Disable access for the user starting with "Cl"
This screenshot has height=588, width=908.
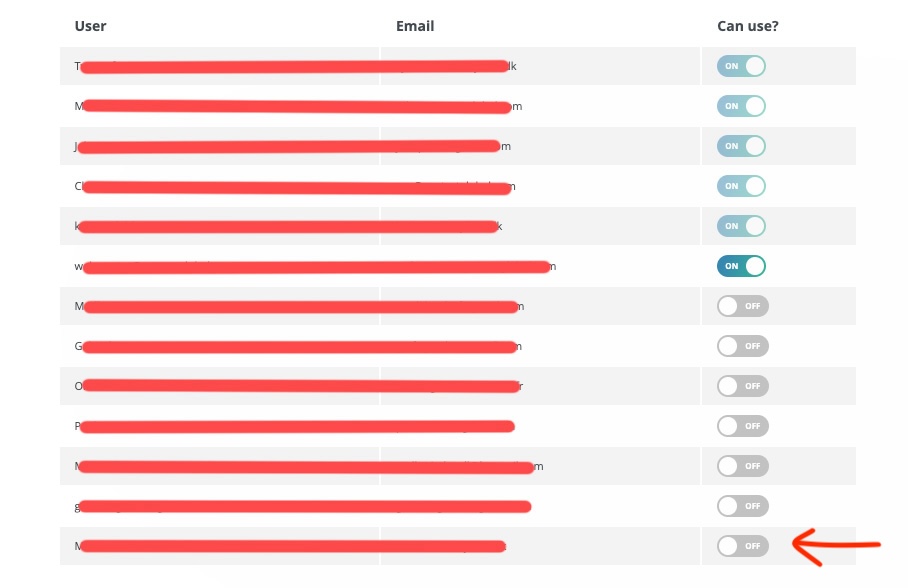(741, 186)
